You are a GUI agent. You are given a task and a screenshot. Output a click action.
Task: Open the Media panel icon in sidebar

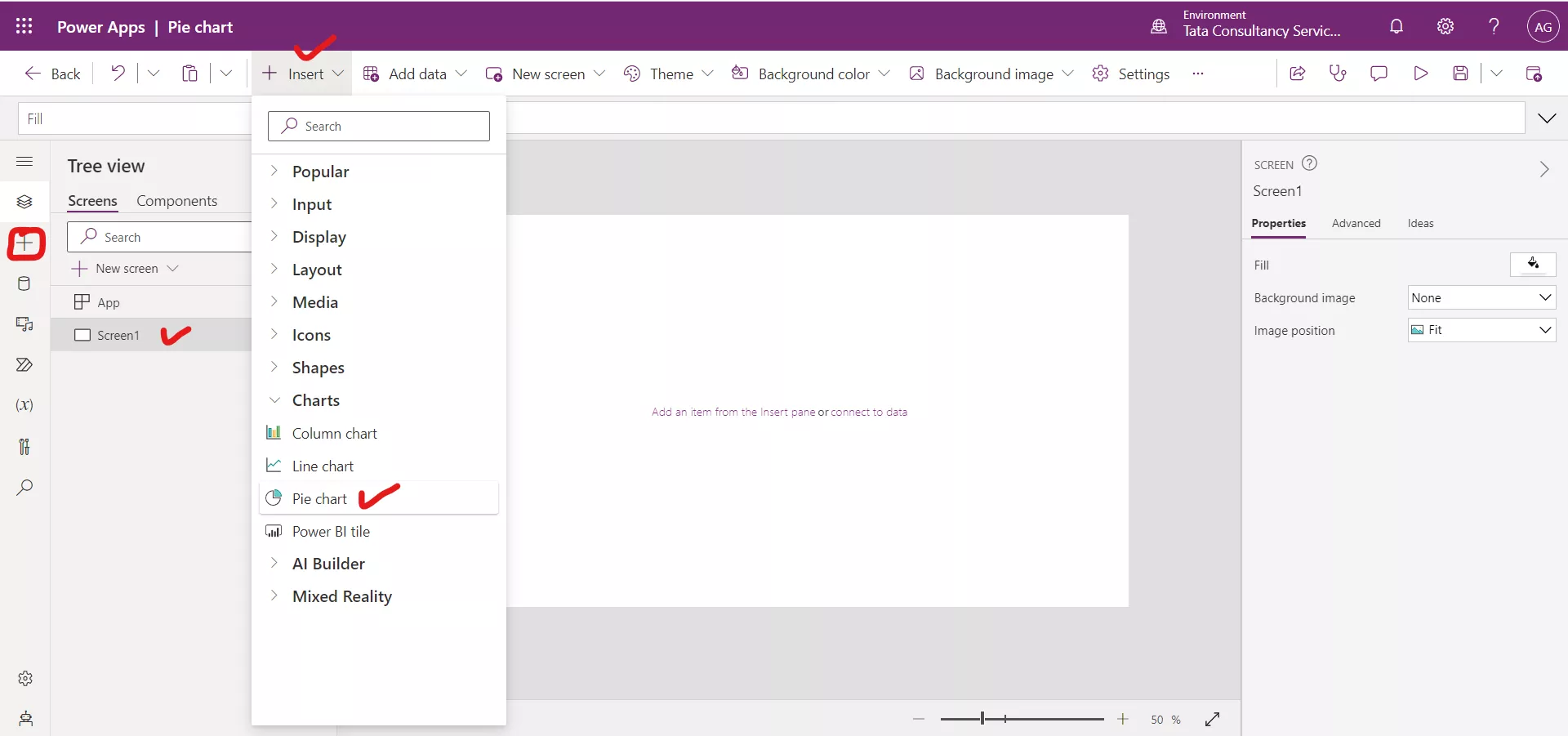coord(24,324)
